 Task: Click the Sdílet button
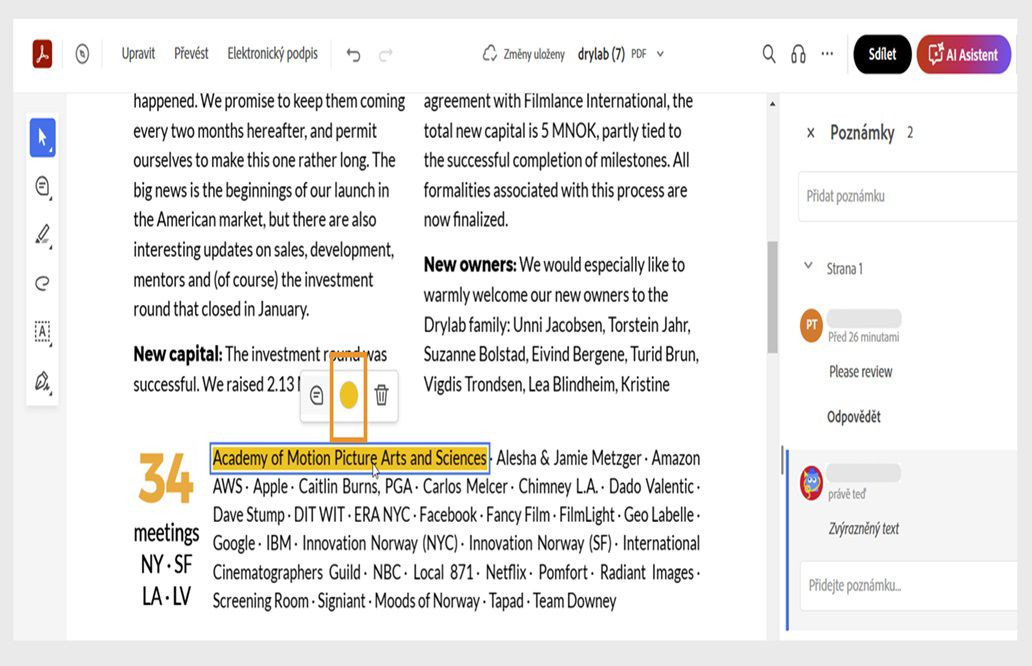pos(881,54)
